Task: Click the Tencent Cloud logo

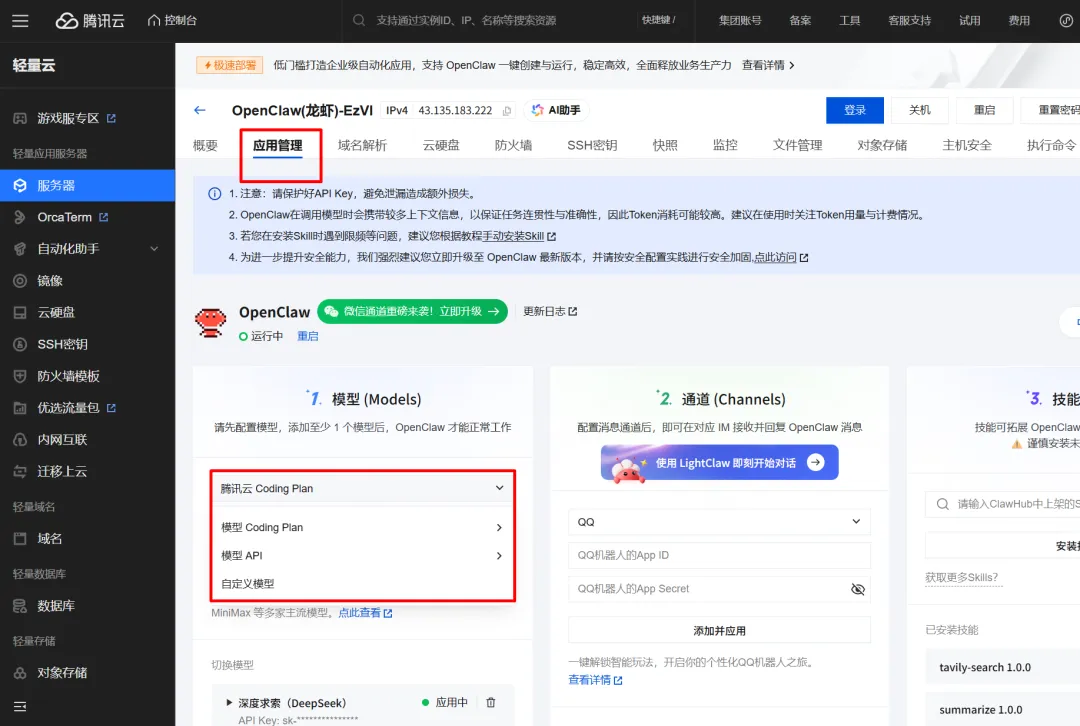Action: [x=90, y=21]
